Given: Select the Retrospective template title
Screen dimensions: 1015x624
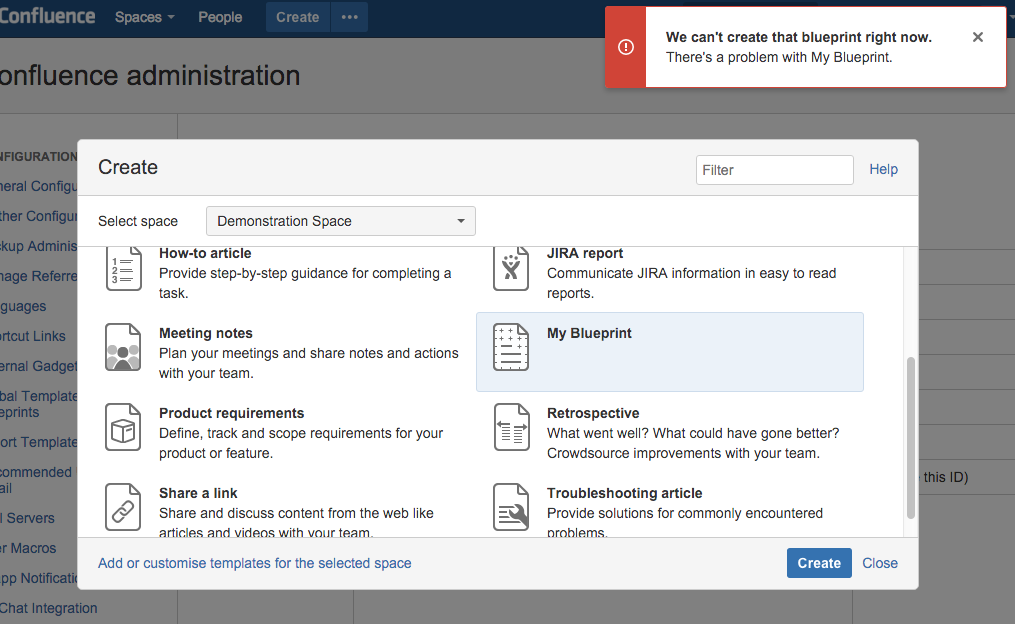Looking at the screenshot, I should click(x=593, y=413).
